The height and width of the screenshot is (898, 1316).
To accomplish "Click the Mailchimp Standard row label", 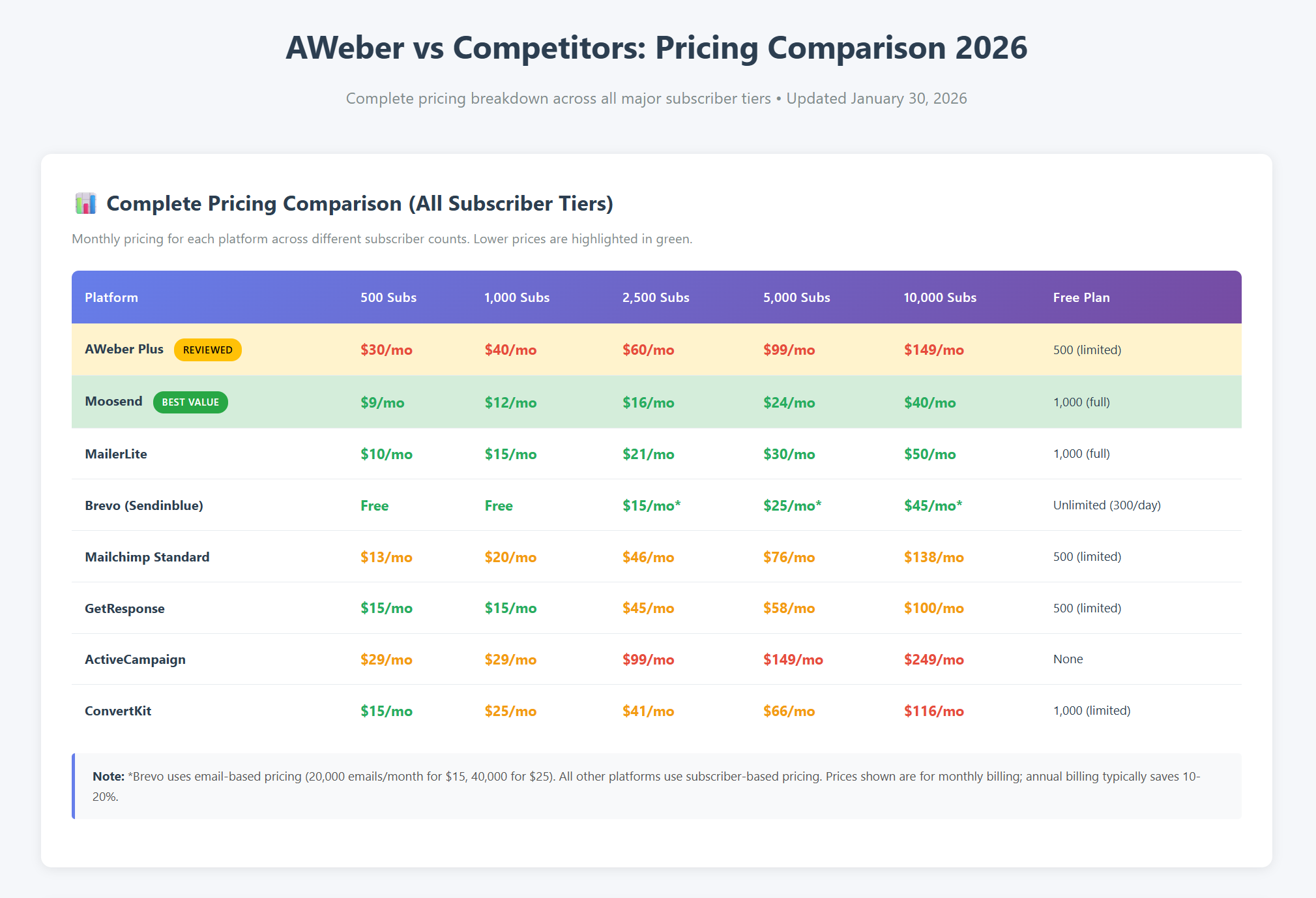I will point(147,557).
